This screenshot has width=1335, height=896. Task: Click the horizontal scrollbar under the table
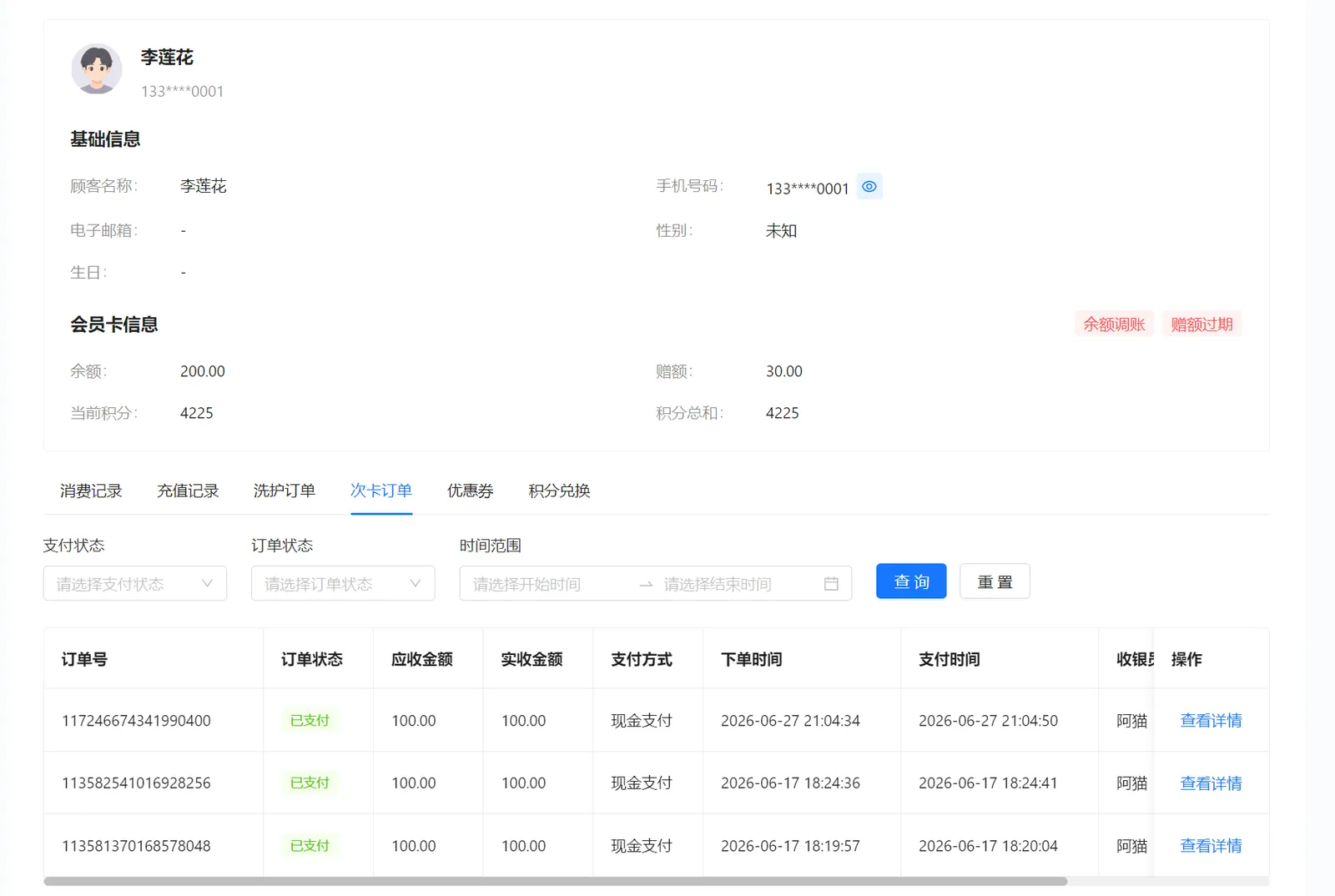(x=556, y=881)
